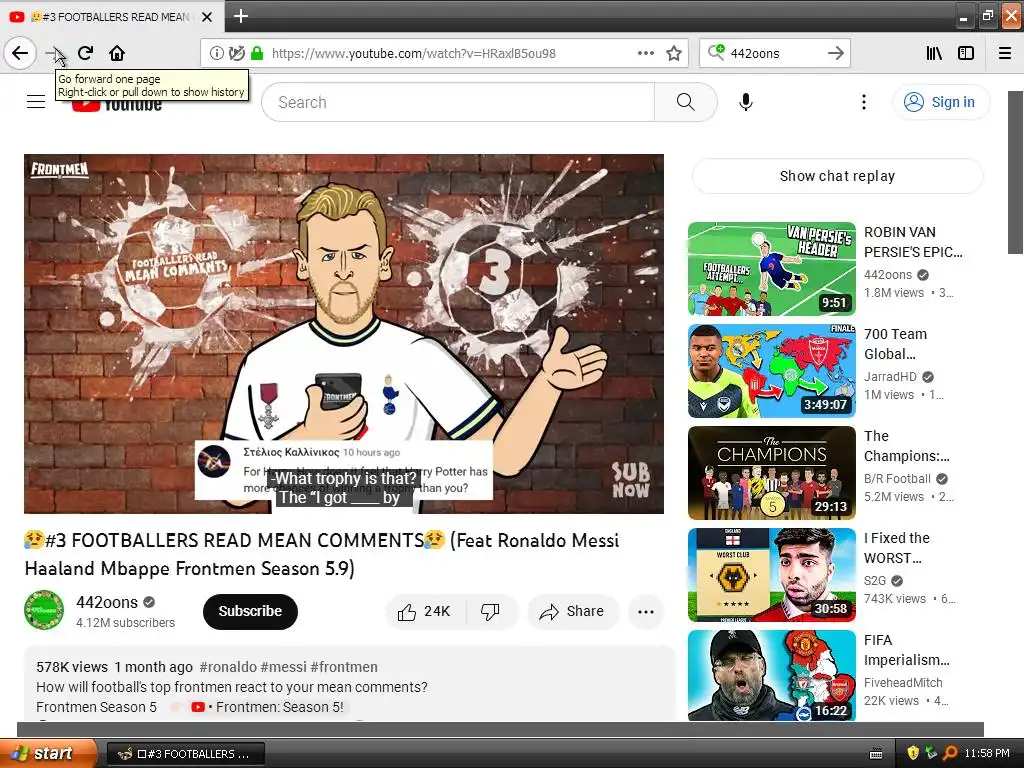Click the #ronaldo hashtag
Viewport: 1024px width, 768px height.
(x=228, y=667)
